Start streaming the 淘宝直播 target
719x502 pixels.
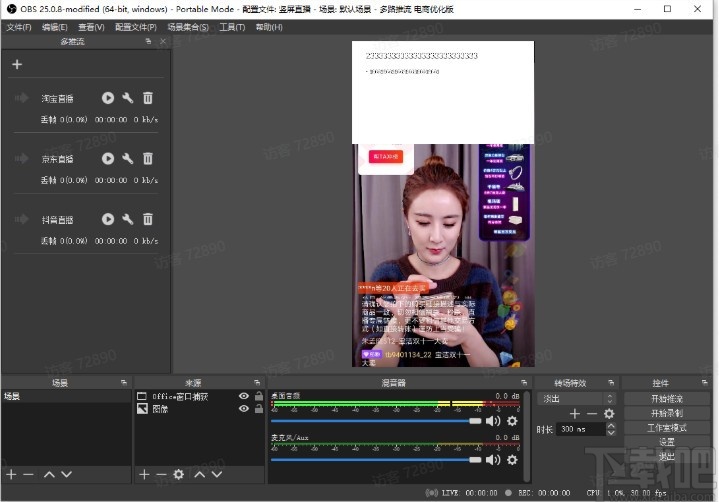(x=108, y=98)
